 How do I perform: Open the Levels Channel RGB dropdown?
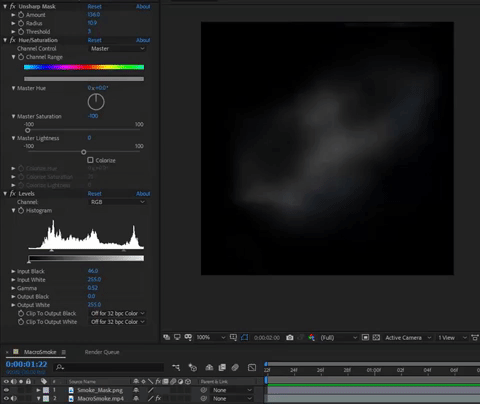click(x=117, y=202)
